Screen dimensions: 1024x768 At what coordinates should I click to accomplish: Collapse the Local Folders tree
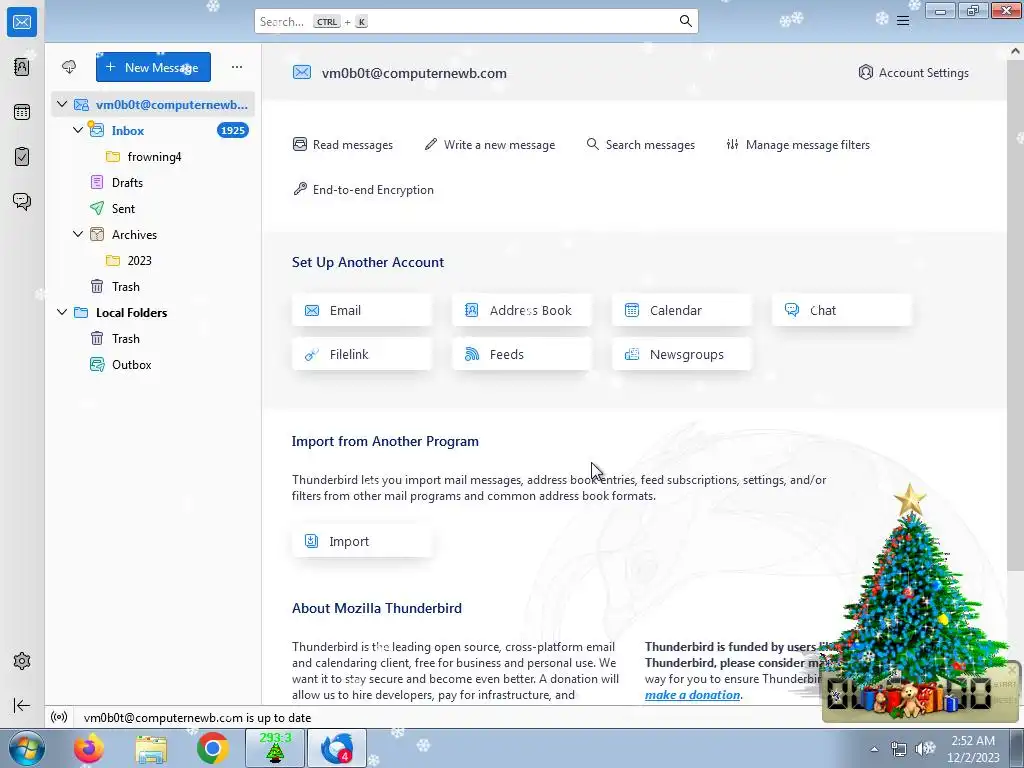pyautogui.click(x=62, y=312)
